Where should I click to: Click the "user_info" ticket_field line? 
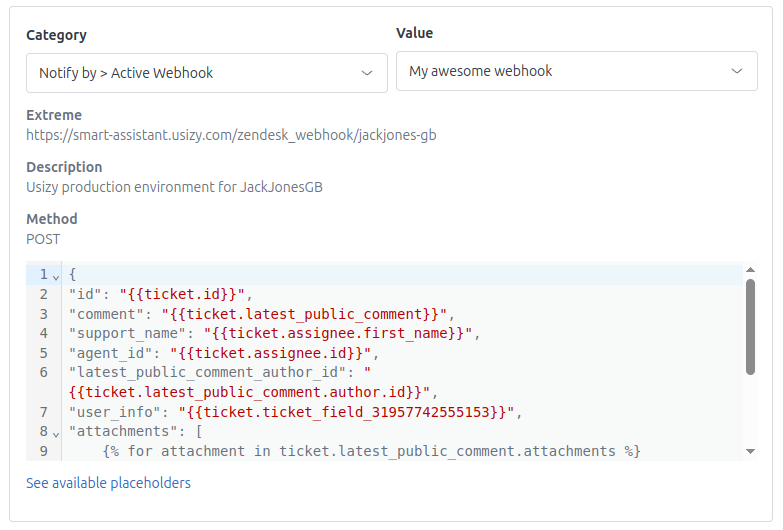(x=295, y=412)
